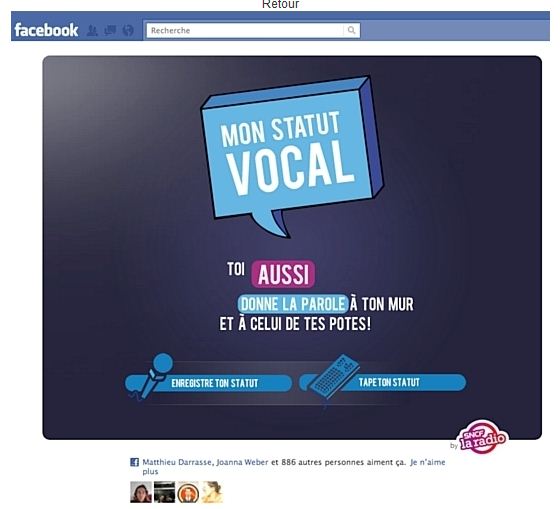The width and height of the screenshot is (560, 509).
Task: Click the search magnifier button
Action: pyautogui.click(x=352, y=30)
